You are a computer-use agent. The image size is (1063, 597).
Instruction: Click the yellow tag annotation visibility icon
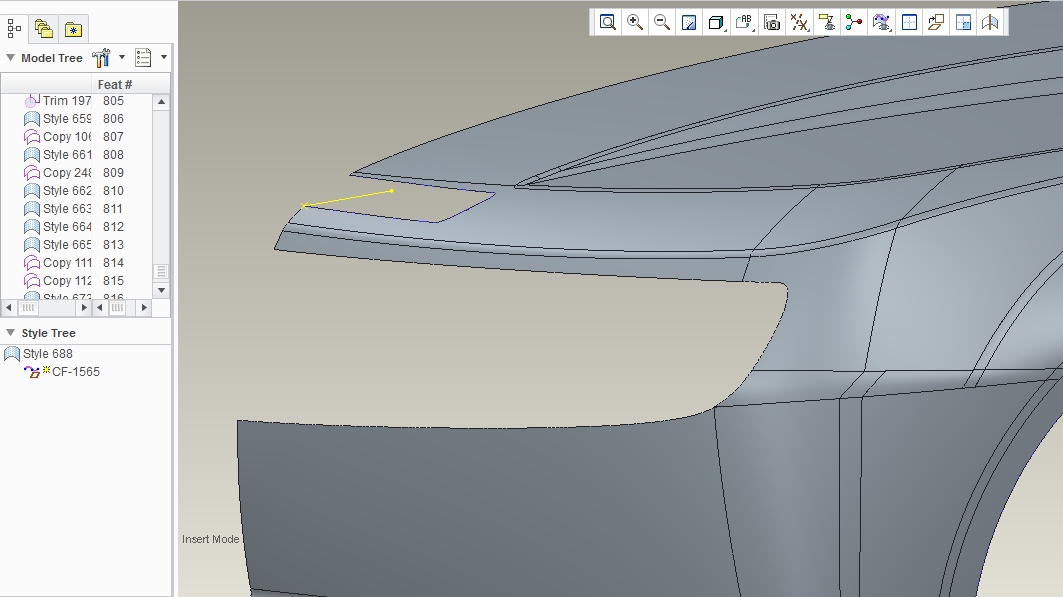(826, 22)
